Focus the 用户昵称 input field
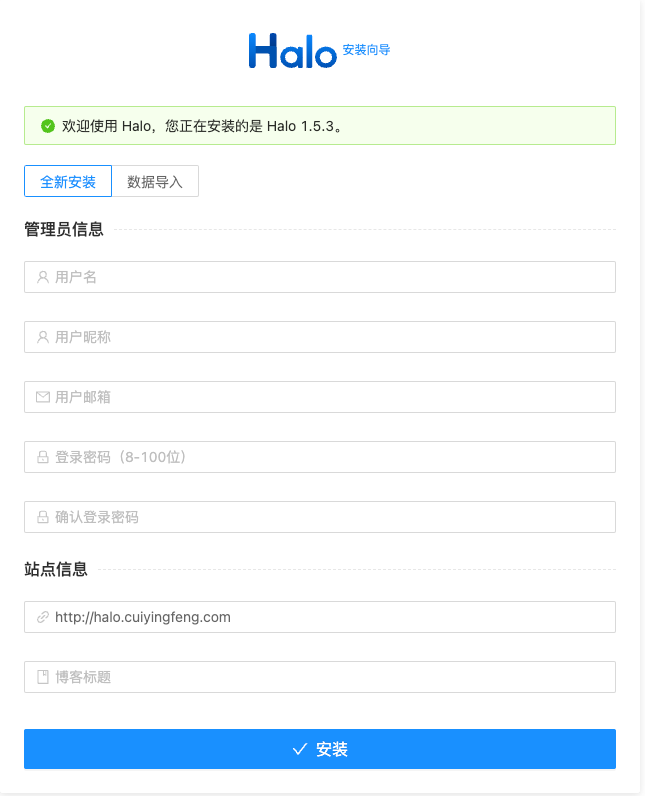The height and width of the screenshot is (796, 645). pyautogui.click(x=320, y=337)
